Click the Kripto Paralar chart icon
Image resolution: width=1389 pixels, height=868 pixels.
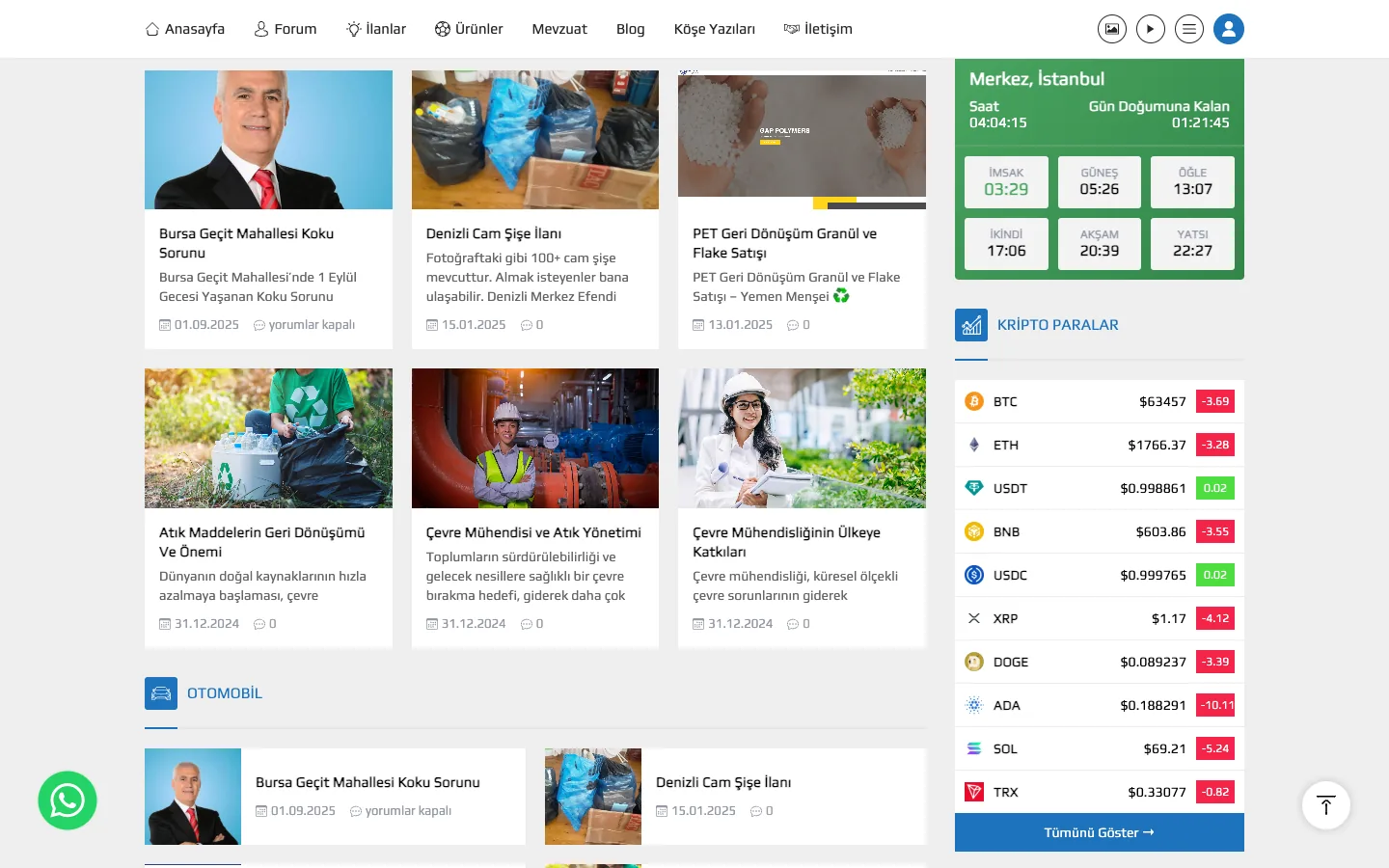pyautogui.click(x=971, y=325)
